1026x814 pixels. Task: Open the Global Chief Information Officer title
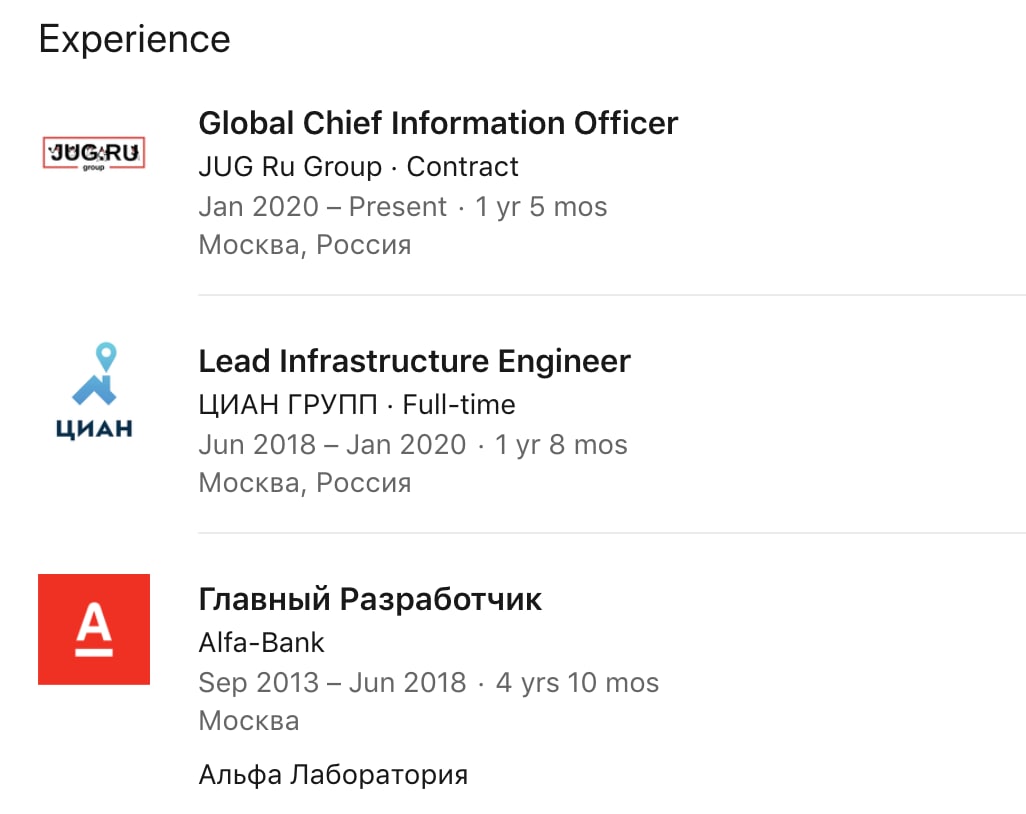(438, 123)
